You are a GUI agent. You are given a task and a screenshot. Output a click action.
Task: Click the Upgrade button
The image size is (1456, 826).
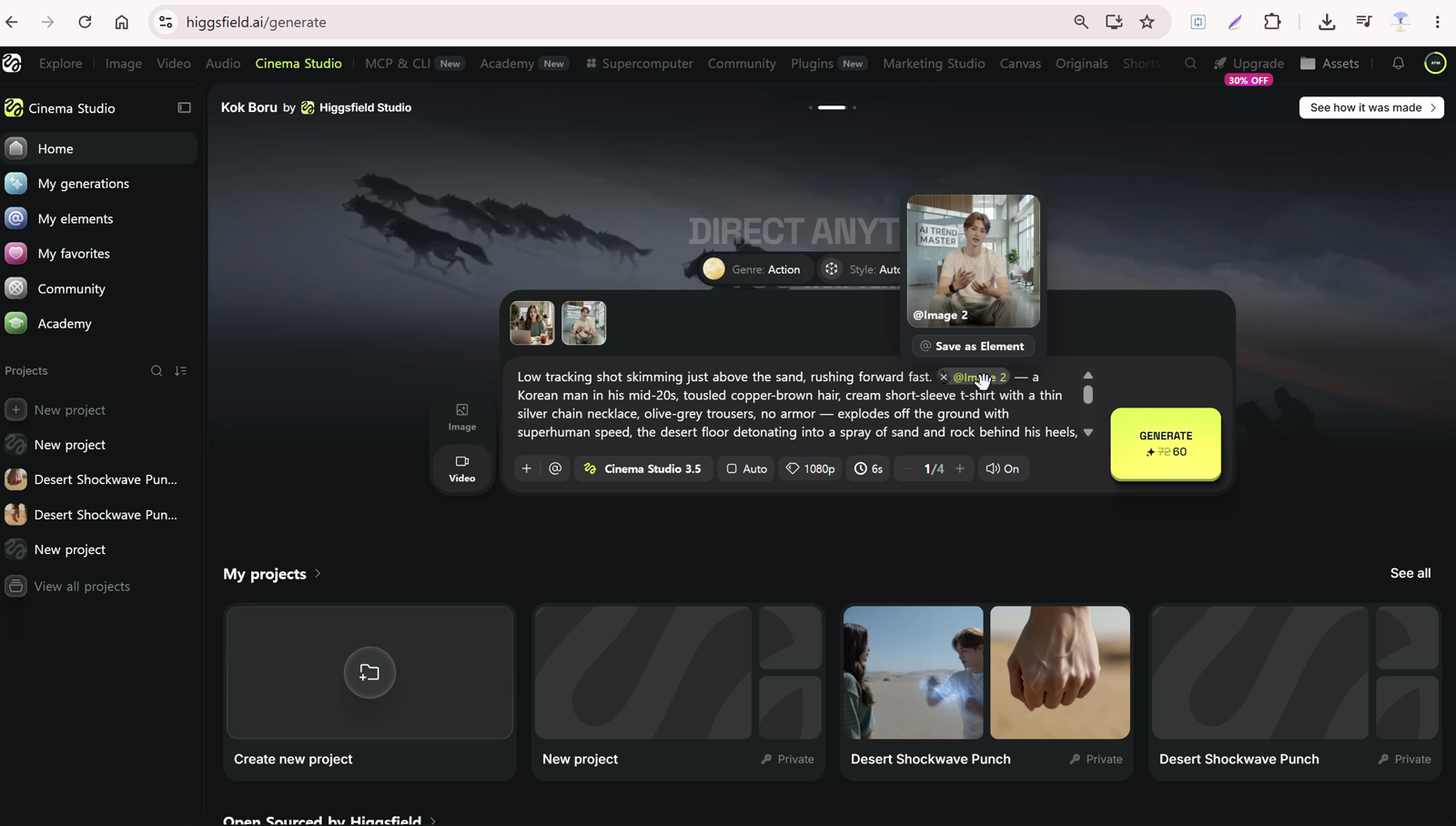1249,64
